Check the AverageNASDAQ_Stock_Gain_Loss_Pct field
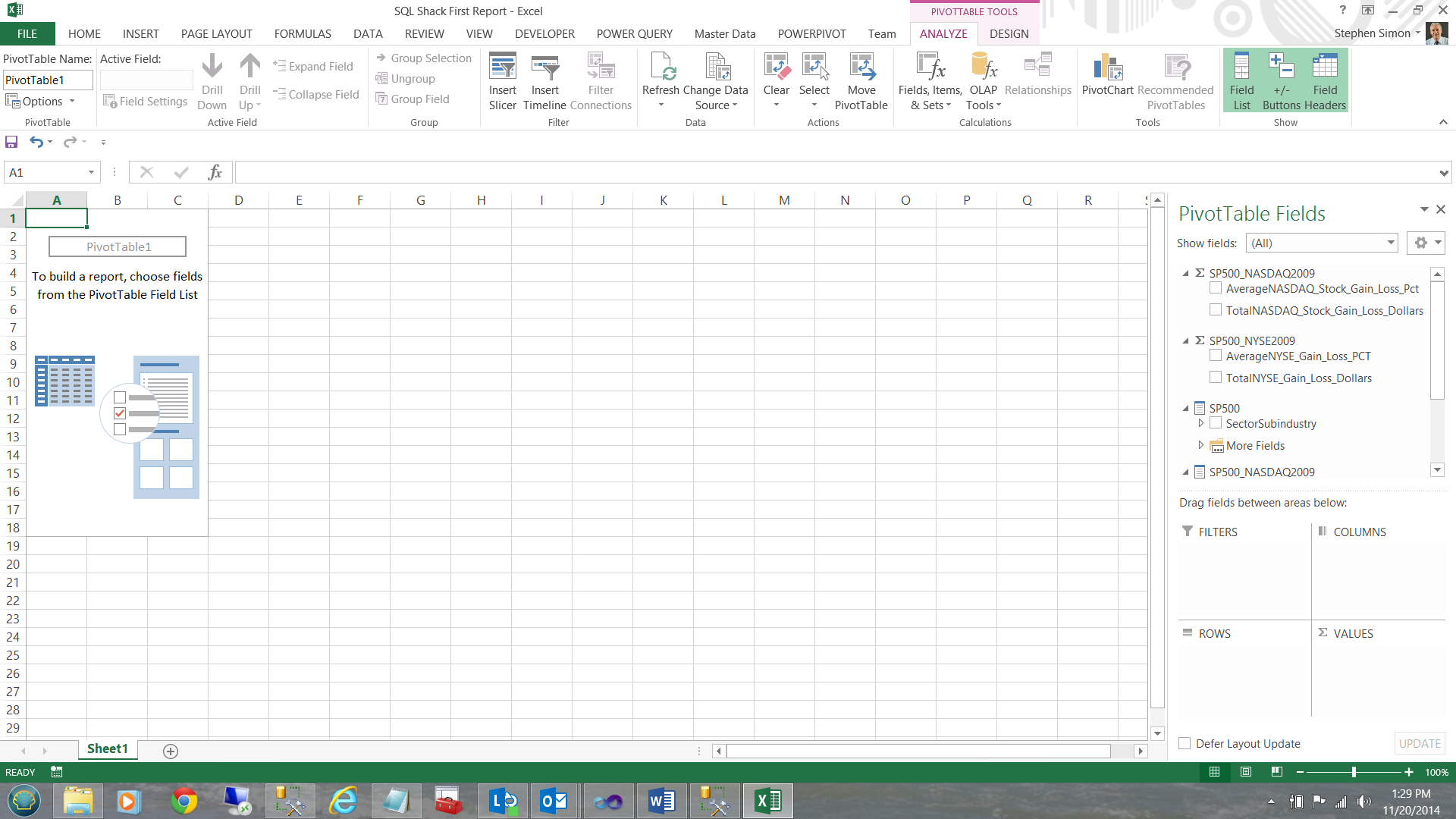Image resolution: width=1456 pixels, height=819 pixels. tap(1216, 288)
